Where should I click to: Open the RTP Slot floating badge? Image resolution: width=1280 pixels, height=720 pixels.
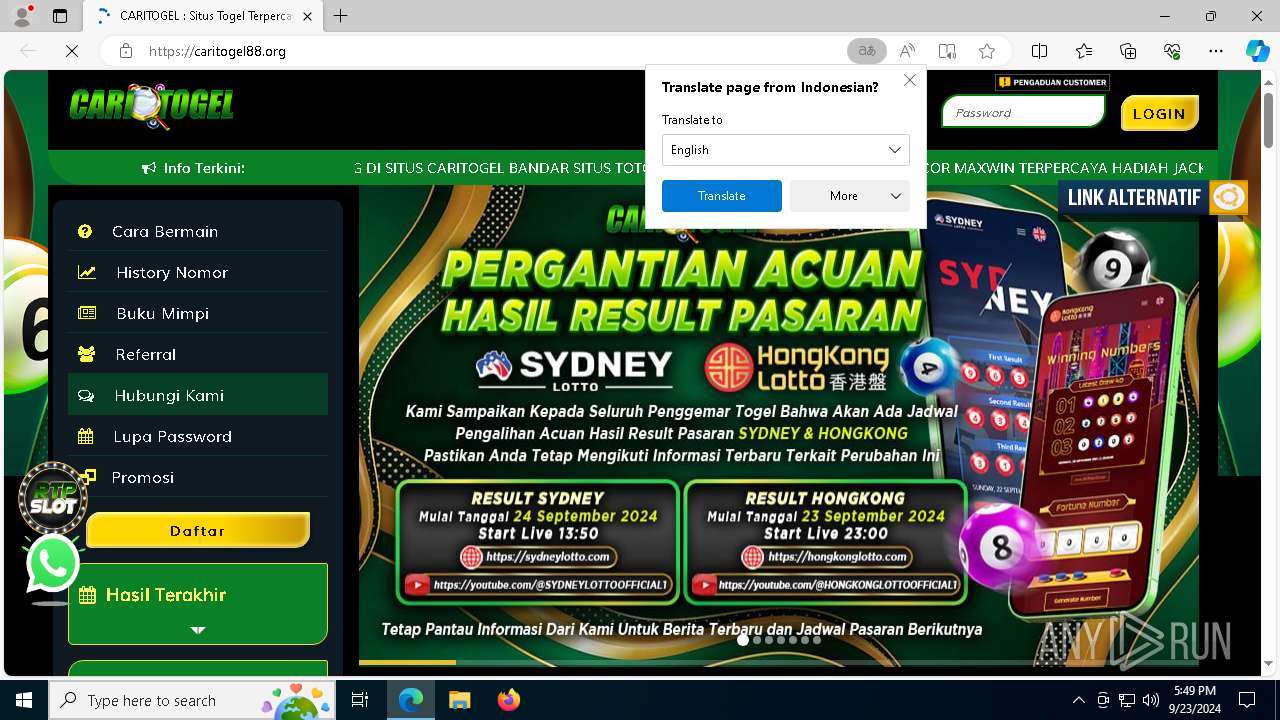[x=53, y=497]
